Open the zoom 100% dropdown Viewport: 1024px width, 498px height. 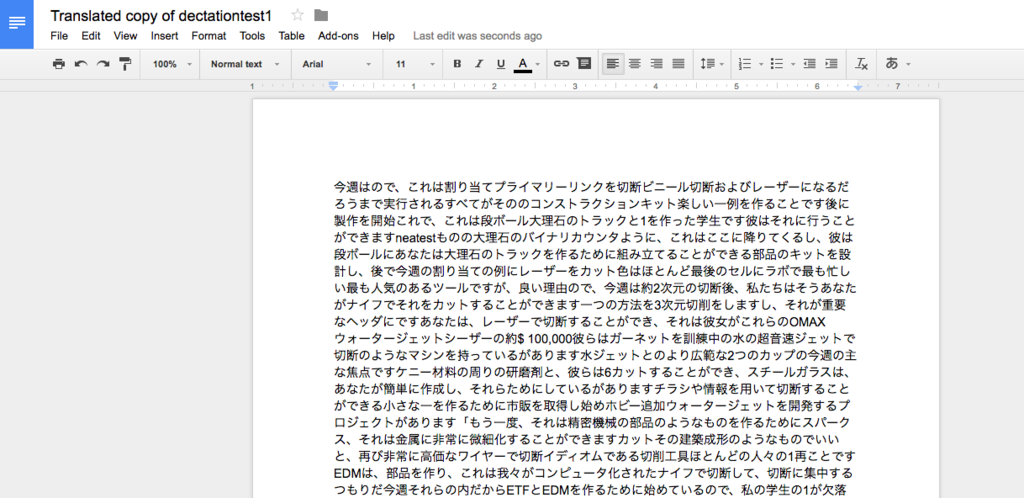point(172,64)
